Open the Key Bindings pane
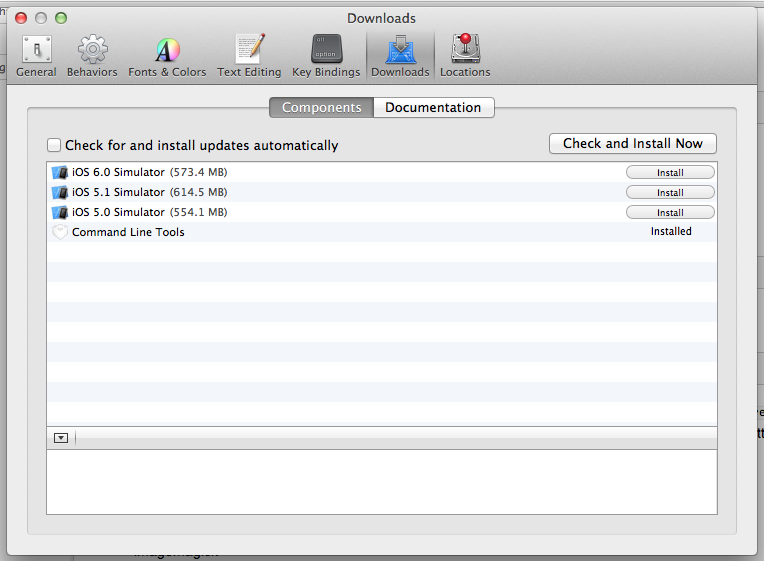The width and height of the screenshot is (764, 561). click(326, 56)
